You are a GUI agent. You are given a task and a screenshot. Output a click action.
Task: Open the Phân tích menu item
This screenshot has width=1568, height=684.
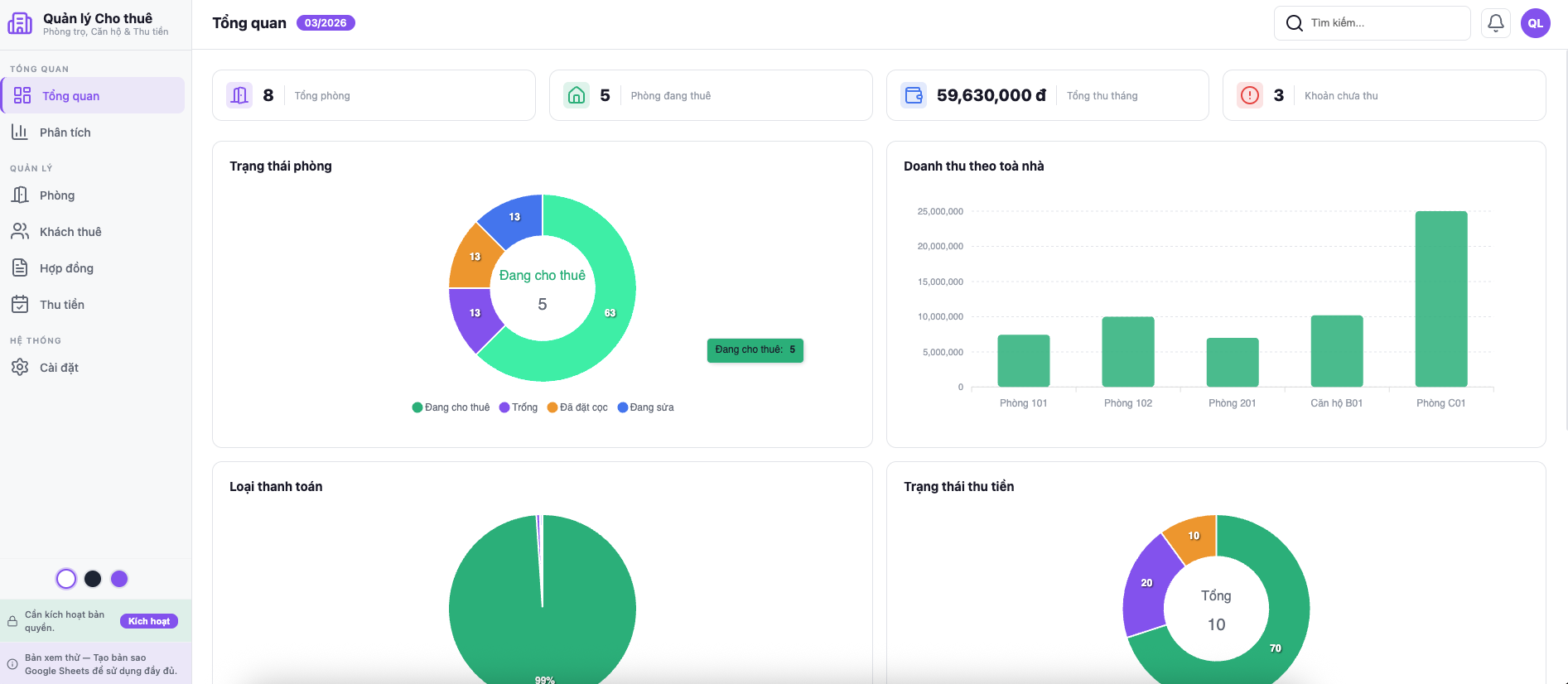pyautogui.click(x=65, y=132)
